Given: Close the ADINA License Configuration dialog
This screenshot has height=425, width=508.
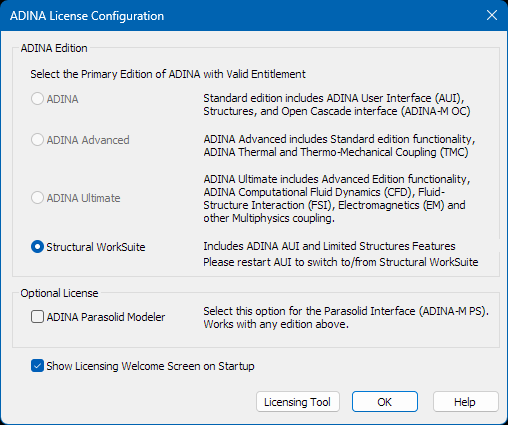Looking at the screenshot, I should tap(492, 15).
